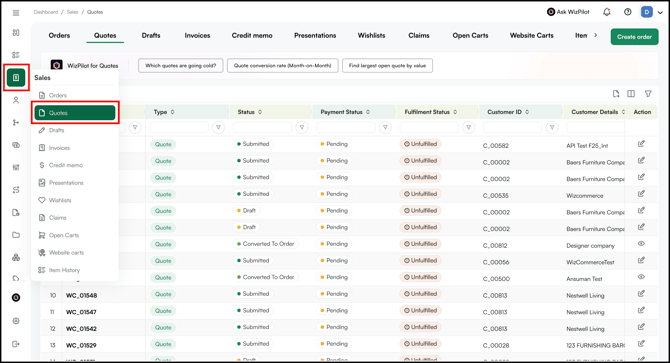
Task: Click 'Find largest open quote by value' prompt
Action: (x=387, y=66)
